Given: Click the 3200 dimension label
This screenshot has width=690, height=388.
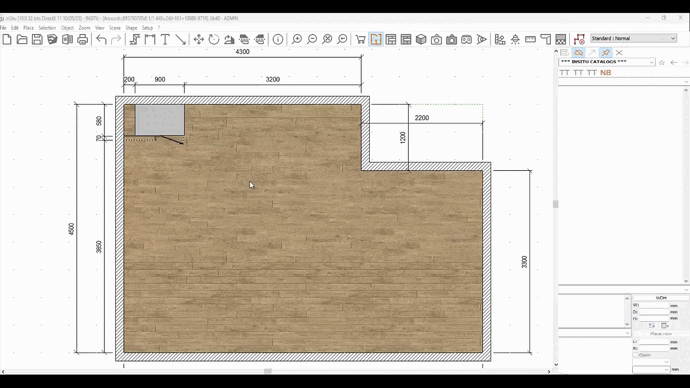Looking at the screenshot, I should coord(272,80).
